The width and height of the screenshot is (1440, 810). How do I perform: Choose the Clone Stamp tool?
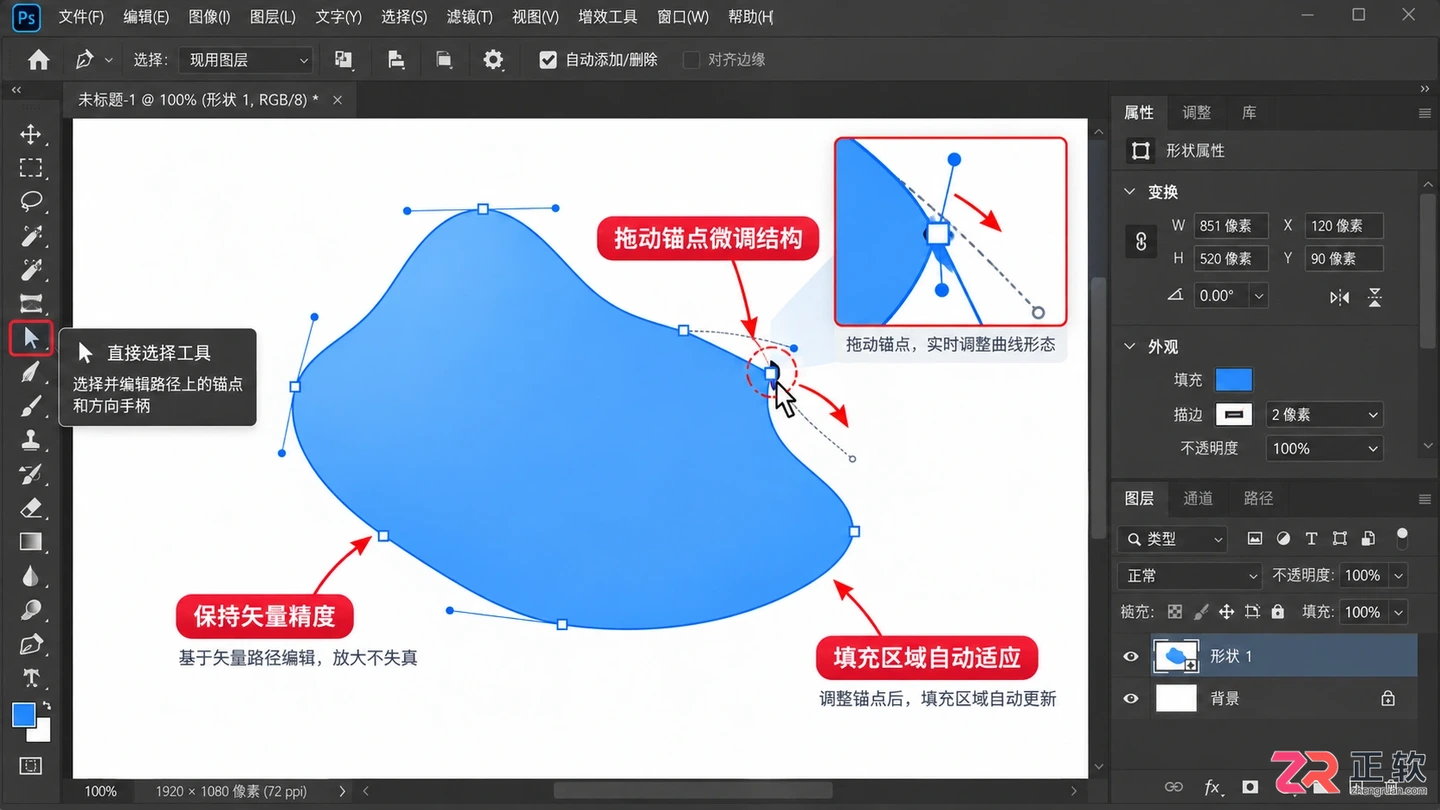[x=31, y=440]
